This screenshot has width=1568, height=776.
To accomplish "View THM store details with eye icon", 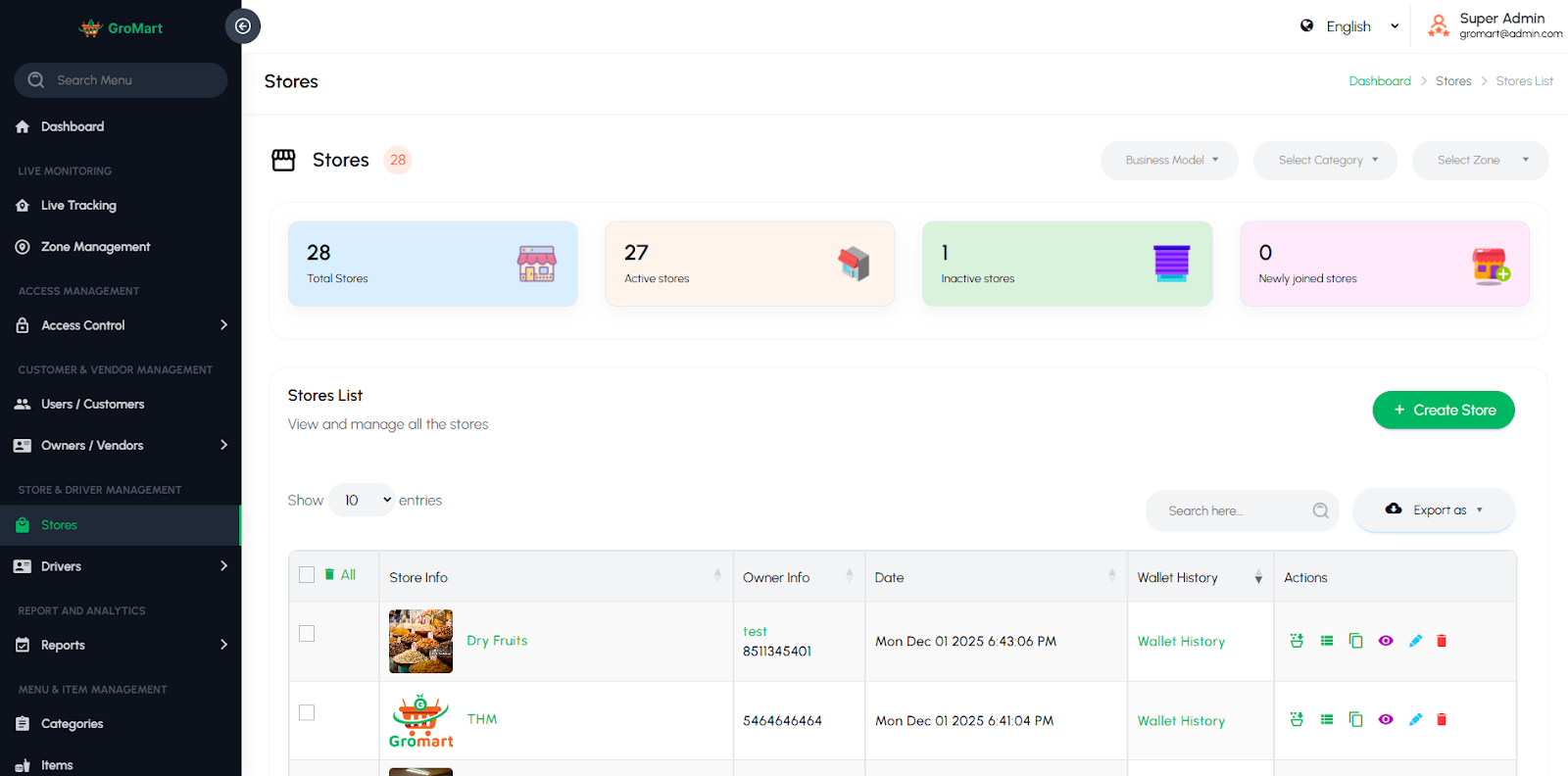I will (1386, 719).
